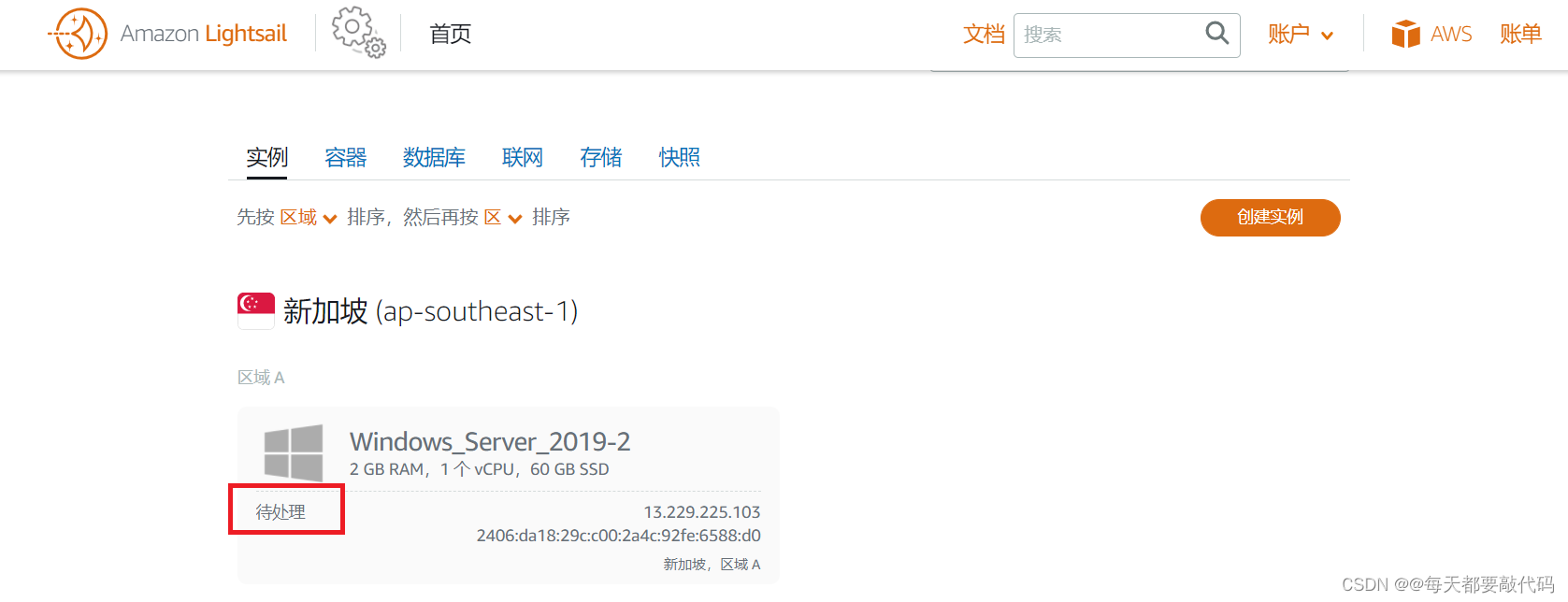Click the AWS cube icon
1568x602 pixels.
tap(1405, 34)
